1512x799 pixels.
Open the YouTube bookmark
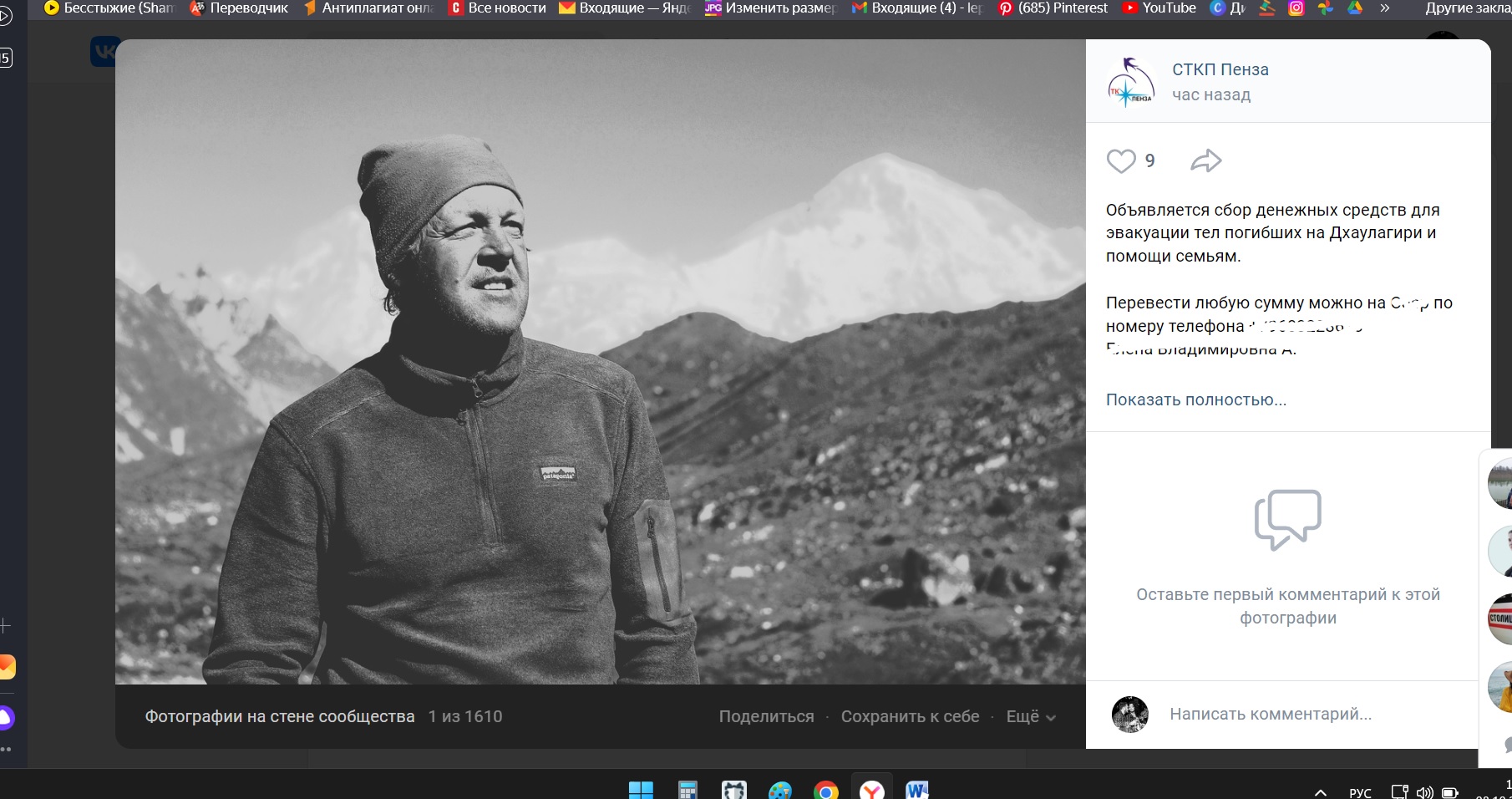1159,8
